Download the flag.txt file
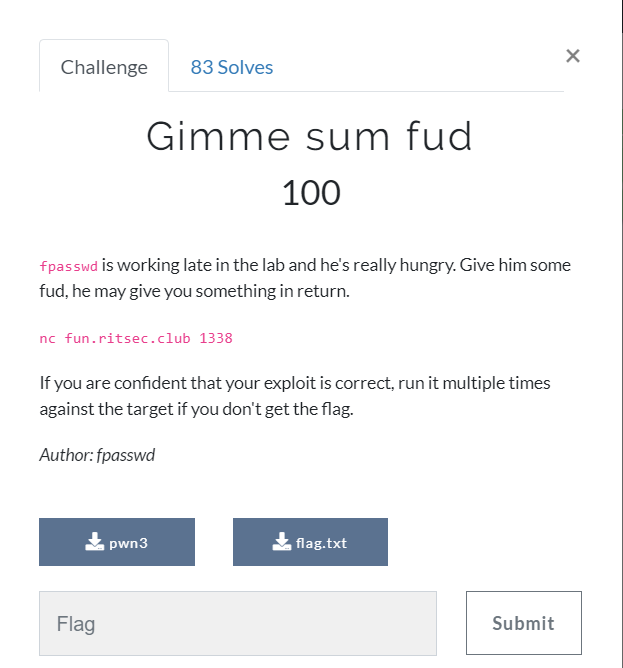Screen dimensions: 623x668 pos(310,542)
